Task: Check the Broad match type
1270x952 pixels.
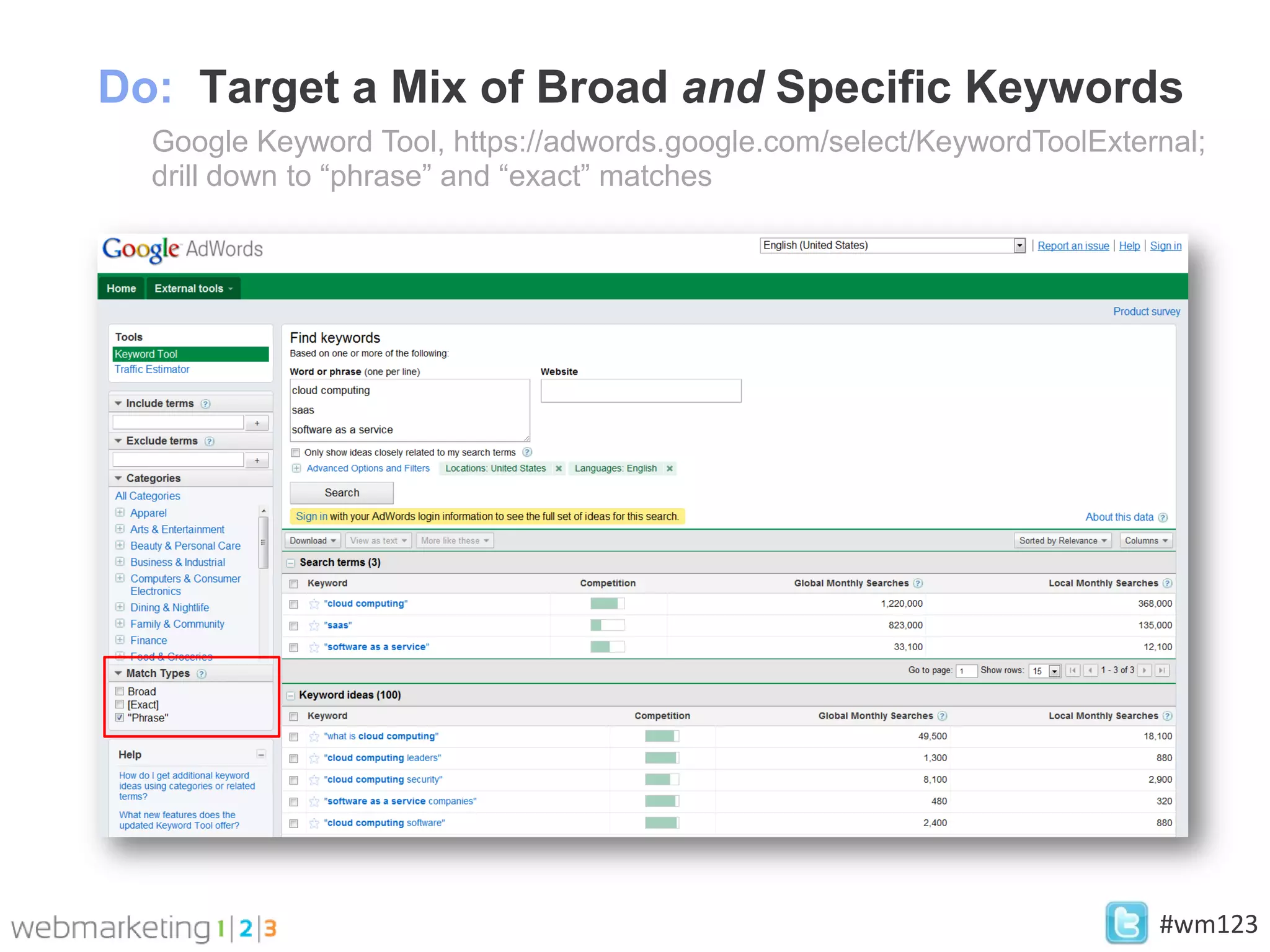Action: click(x=120, y=691)
